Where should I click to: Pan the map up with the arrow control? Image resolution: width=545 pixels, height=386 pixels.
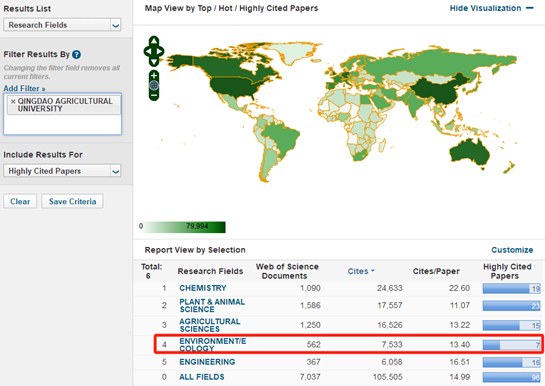pyautogui.click(x=154, y=41)
